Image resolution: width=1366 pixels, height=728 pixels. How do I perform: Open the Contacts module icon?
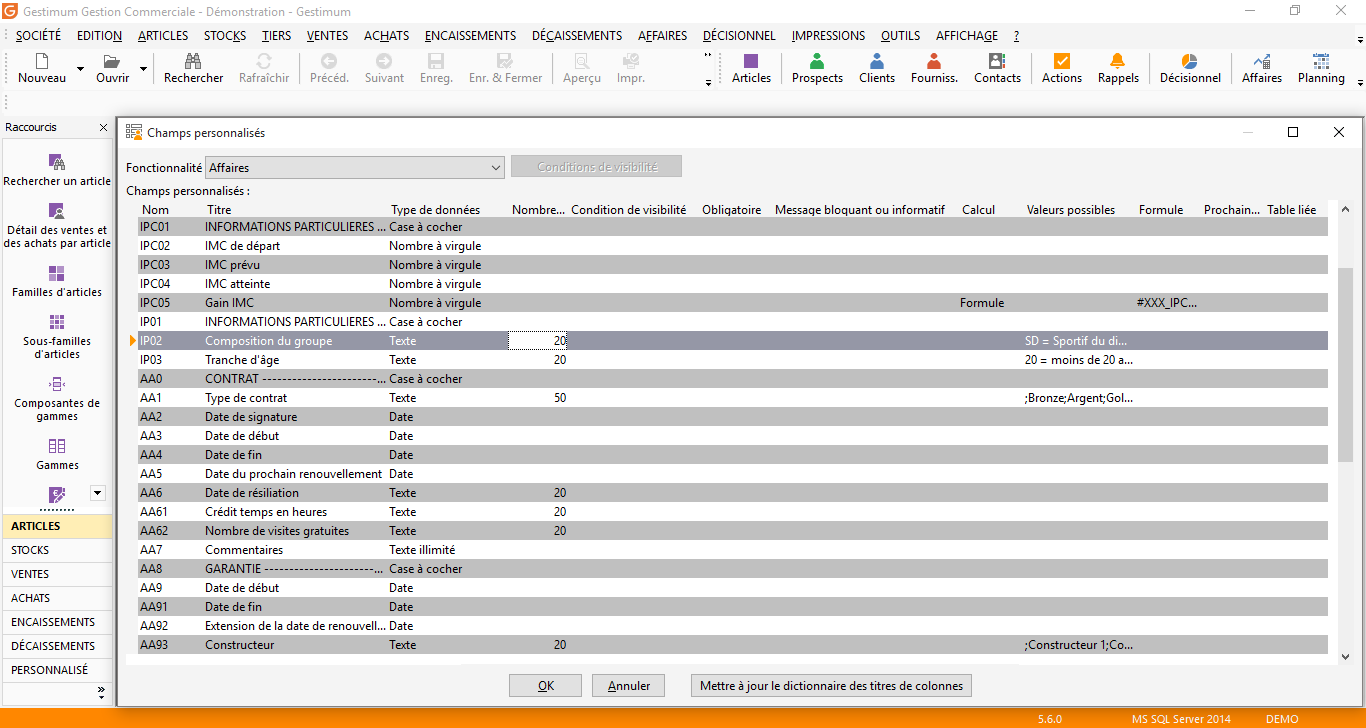(997, 61)
